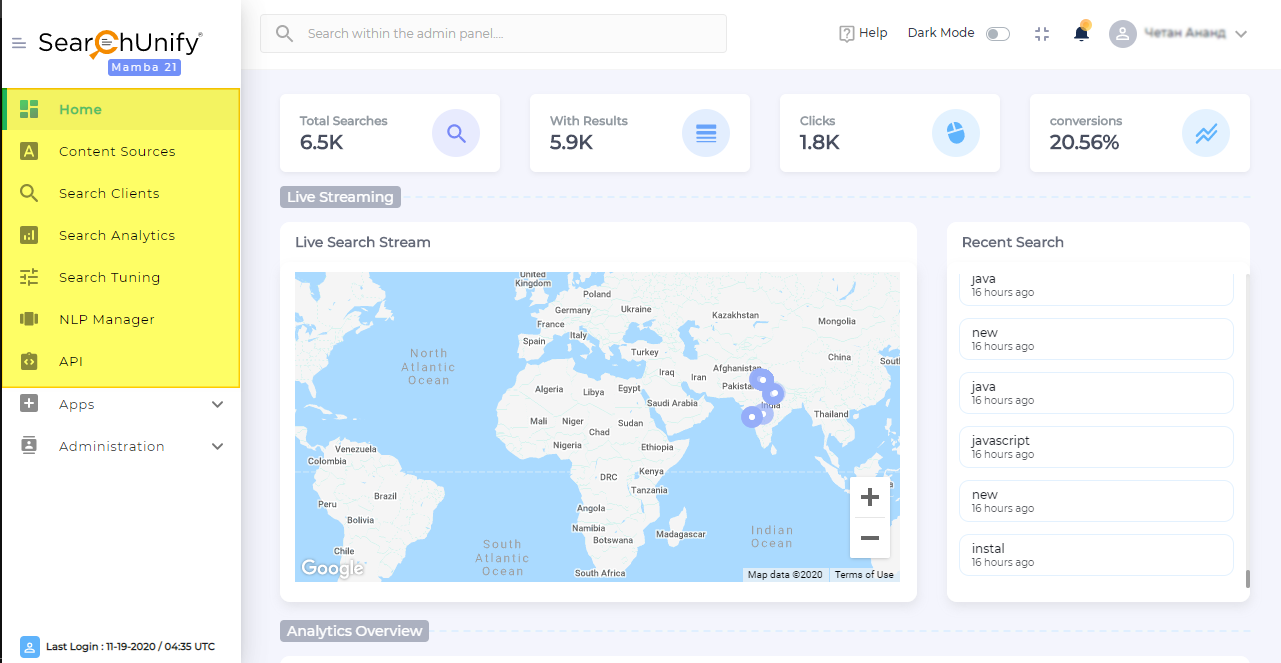Open the notifications bell icon
Viewport: 1281px width, 663px height.
(x=1081, y=33)
